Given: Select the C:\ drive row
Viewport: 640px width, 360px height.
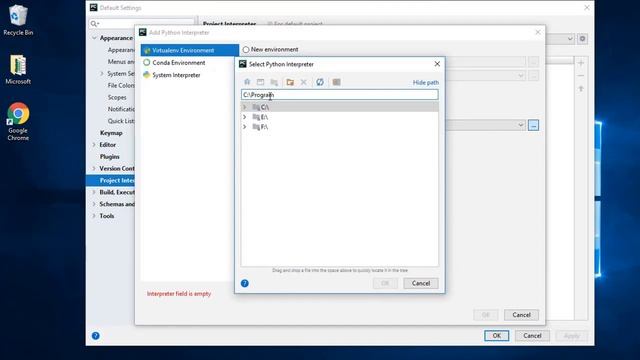Looking at the screenshot, I should (340, 107).
